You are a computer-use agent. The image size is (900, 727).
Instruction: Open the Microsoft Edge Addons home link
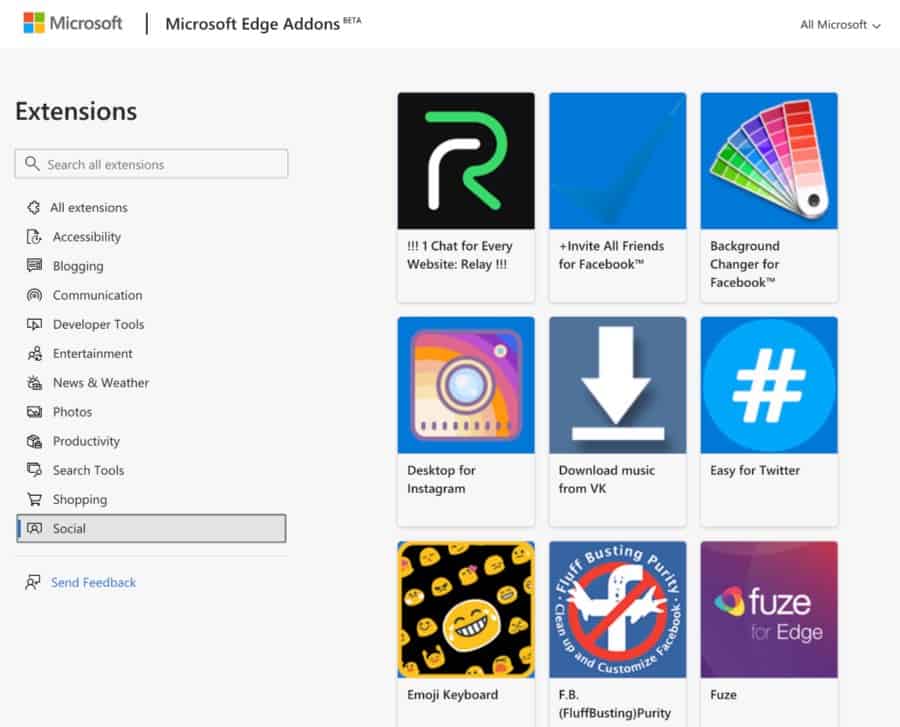coord(252,24)
